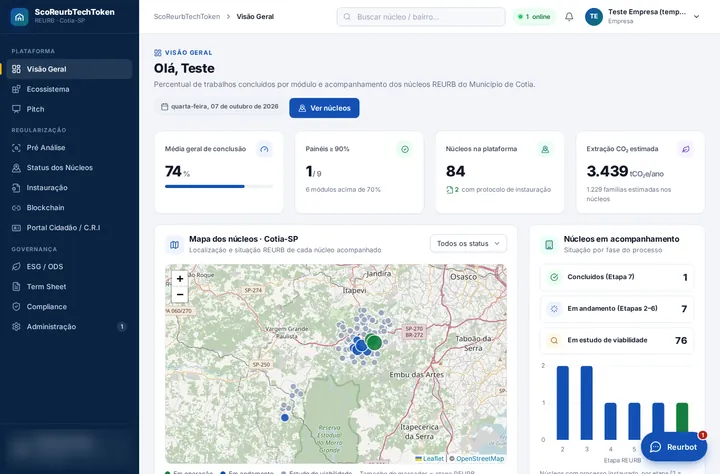Open the notifications bell
The image size is (720, 474).
point(569,17)
